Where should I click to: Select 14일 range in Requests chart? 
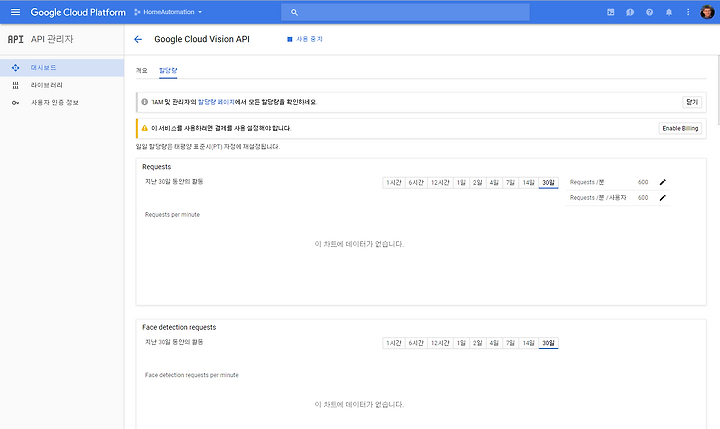coord(529,183)
